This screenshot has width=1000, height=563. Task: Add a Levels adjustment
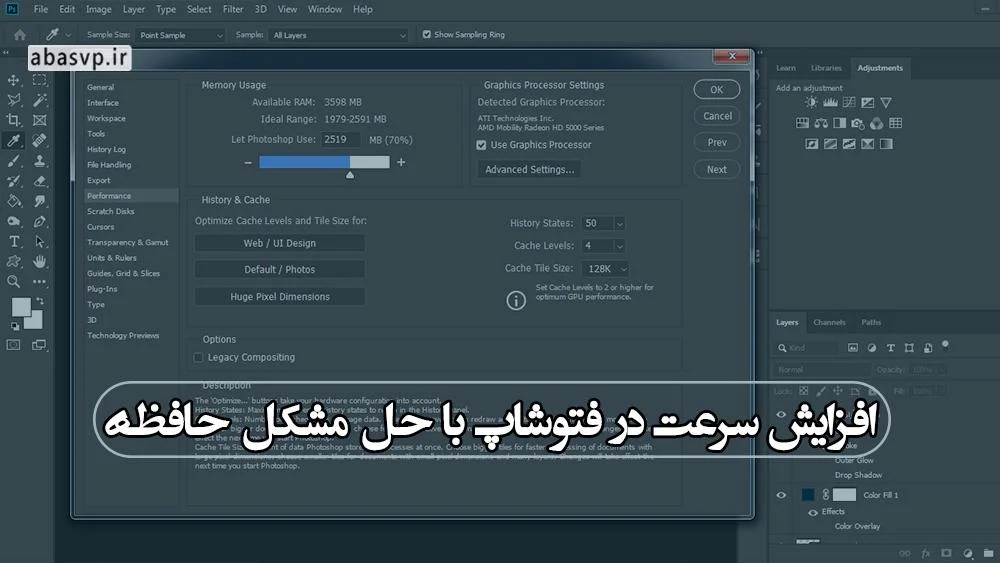830,102
